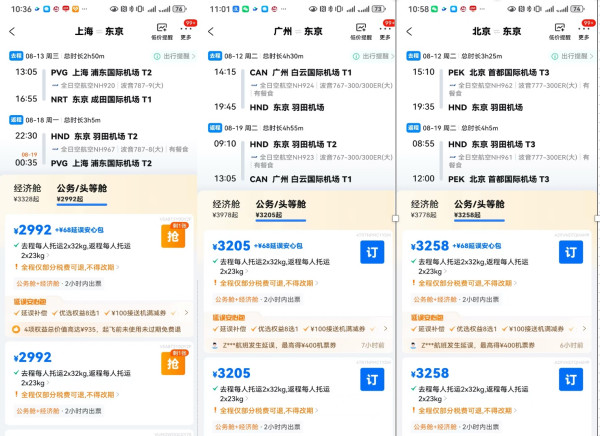
Task: Tap 公务舱+经济舱 tag on first ¥3258 fare
Action: [x=435, y=300]
